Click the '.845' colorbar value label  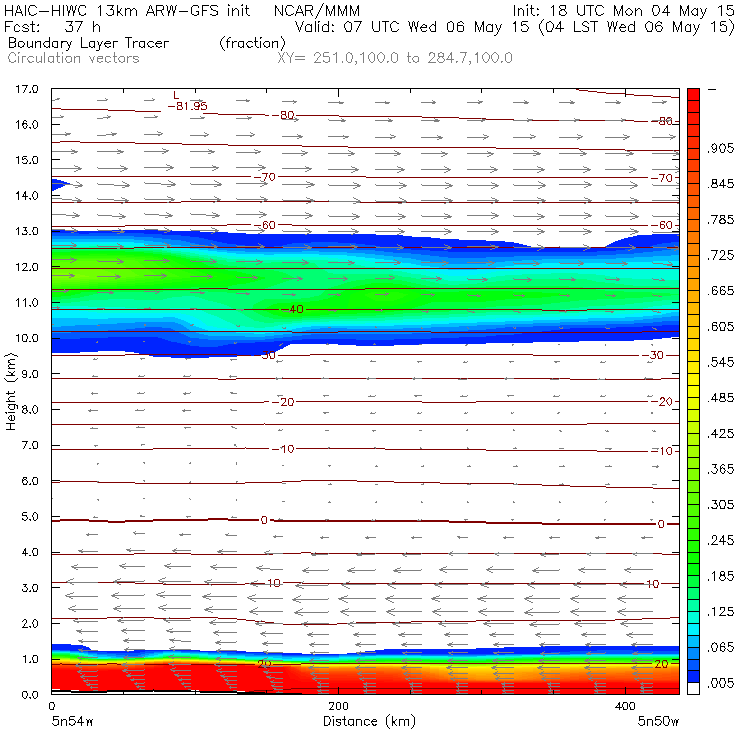tap(720, 184)
